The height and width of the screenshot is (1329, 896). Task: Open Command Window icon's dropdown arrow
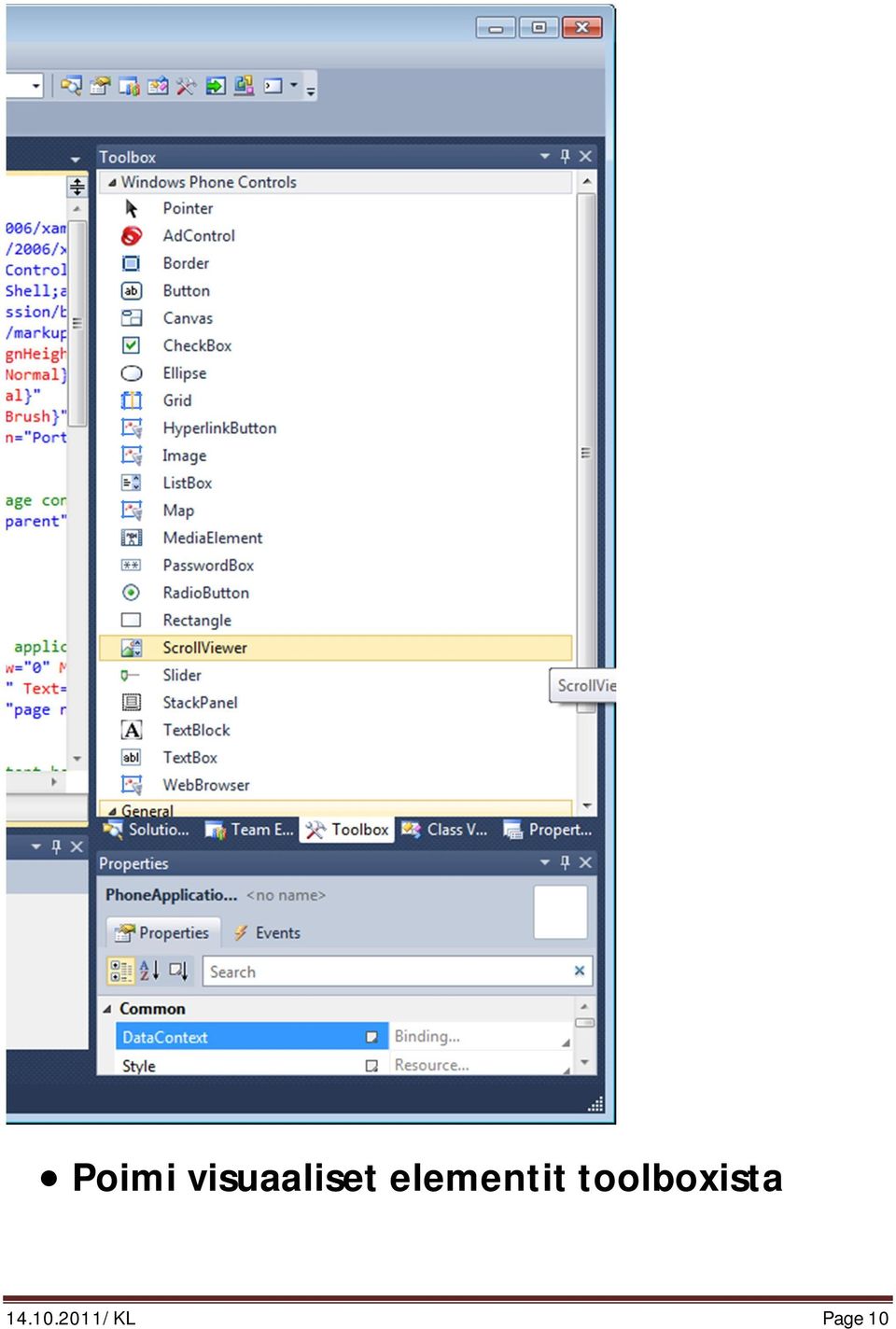294,85
